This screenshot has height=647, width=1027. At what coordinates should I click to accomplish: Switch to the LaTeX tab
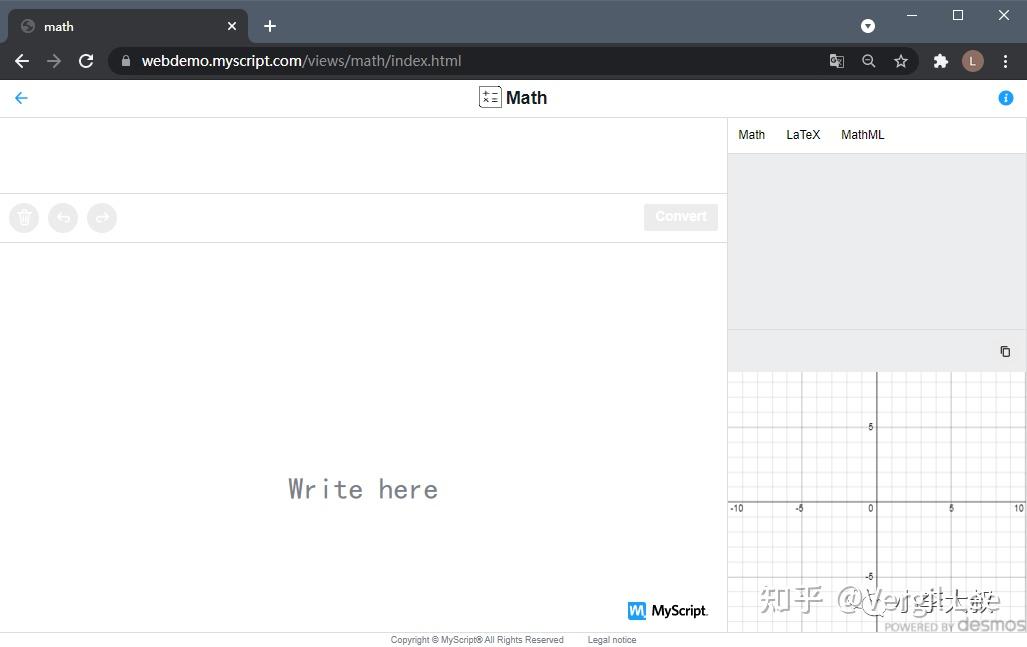coord(802,134)
